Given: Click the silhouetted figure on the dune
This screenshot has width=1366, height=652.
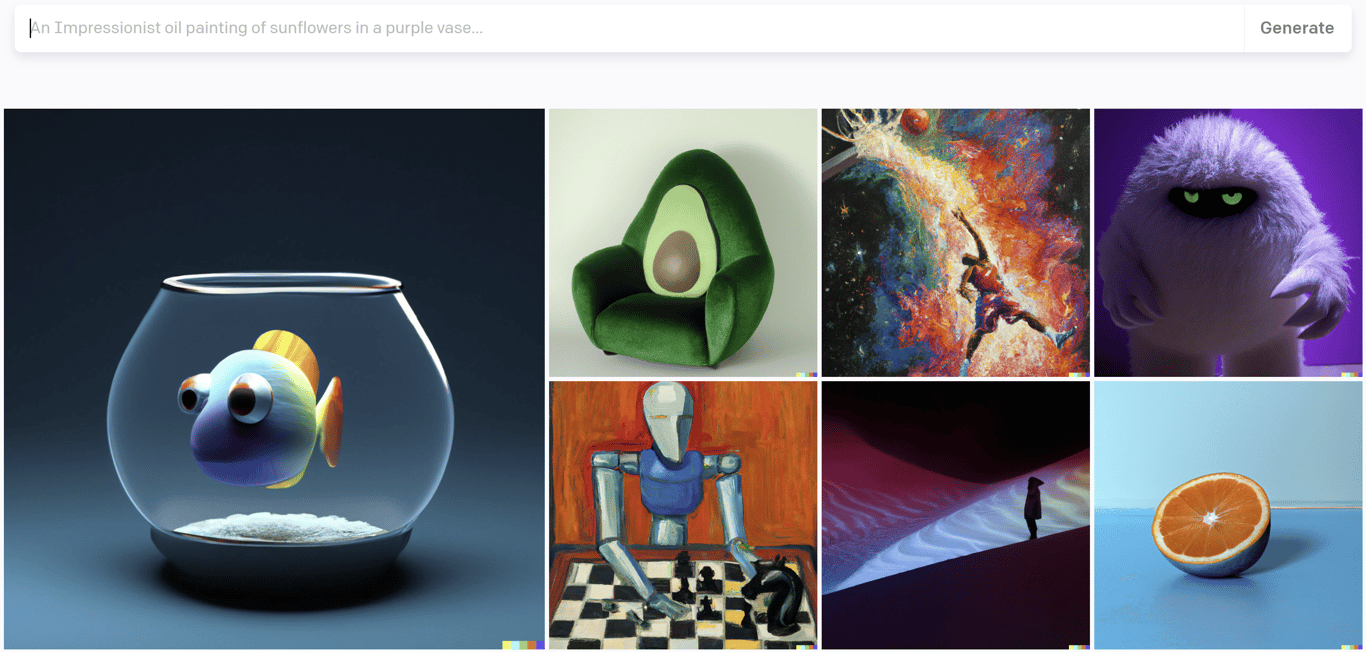Looking at the screenshot, I should tap(1033, 508).
